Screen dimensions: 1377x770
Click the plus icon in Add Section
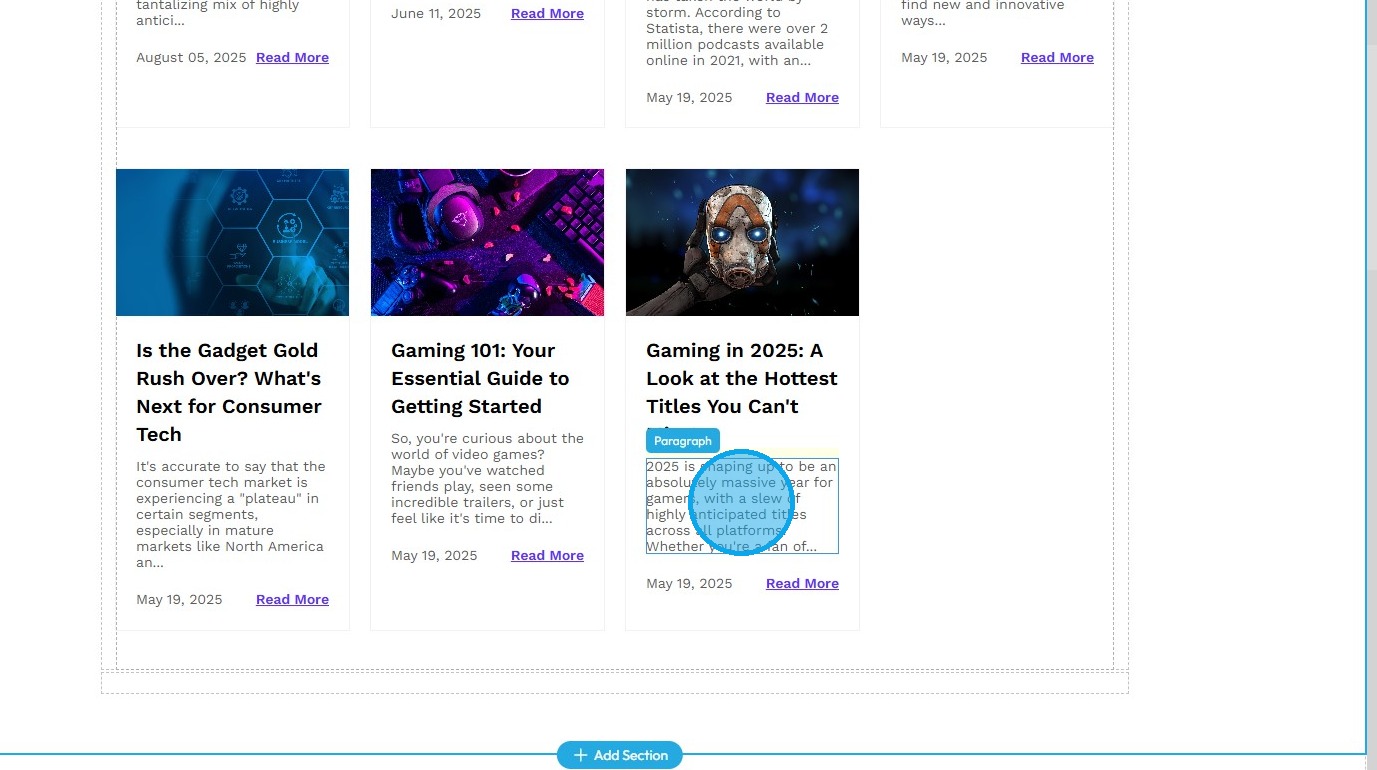[x=580, y=755]
